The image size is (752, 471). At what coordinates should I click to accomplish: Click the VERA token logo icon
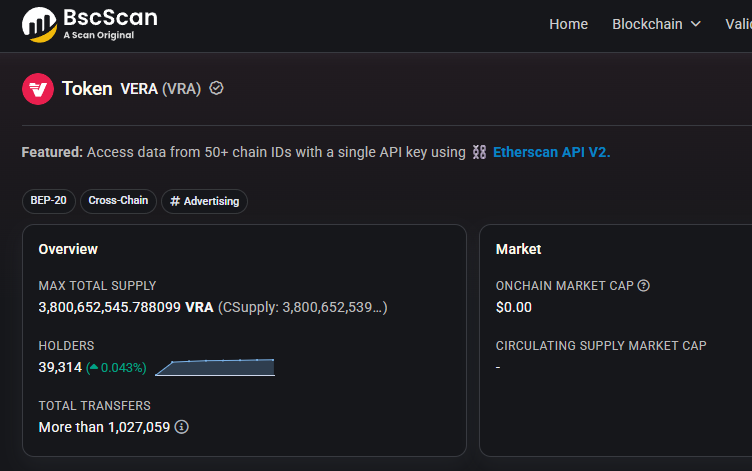tap(38, 89)
